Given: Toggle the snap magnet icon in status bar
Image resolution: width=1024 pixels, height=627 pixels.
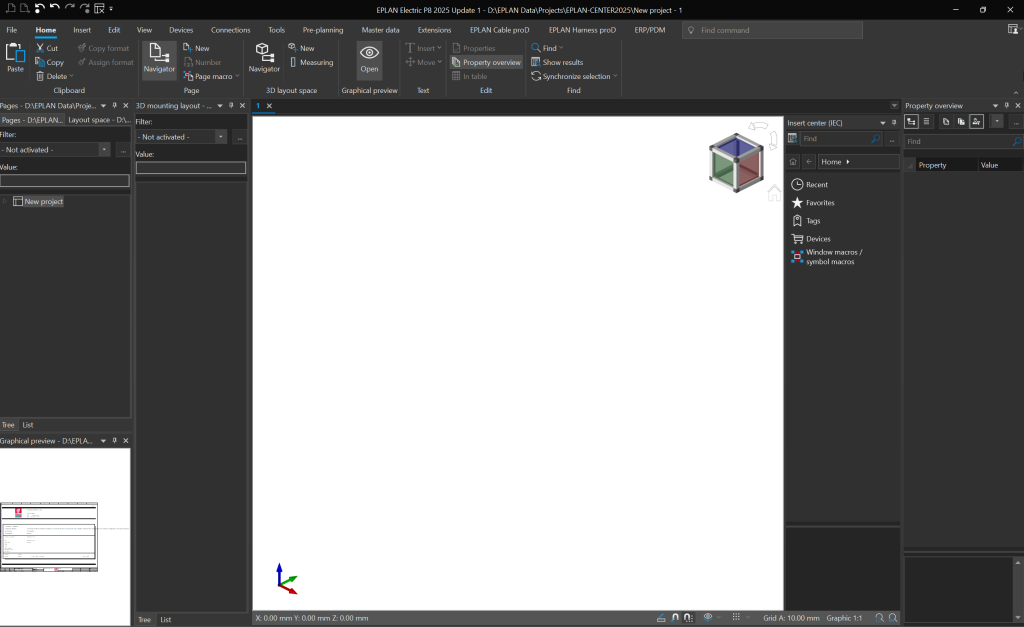Looking at the screenshot, I should 675,618.
